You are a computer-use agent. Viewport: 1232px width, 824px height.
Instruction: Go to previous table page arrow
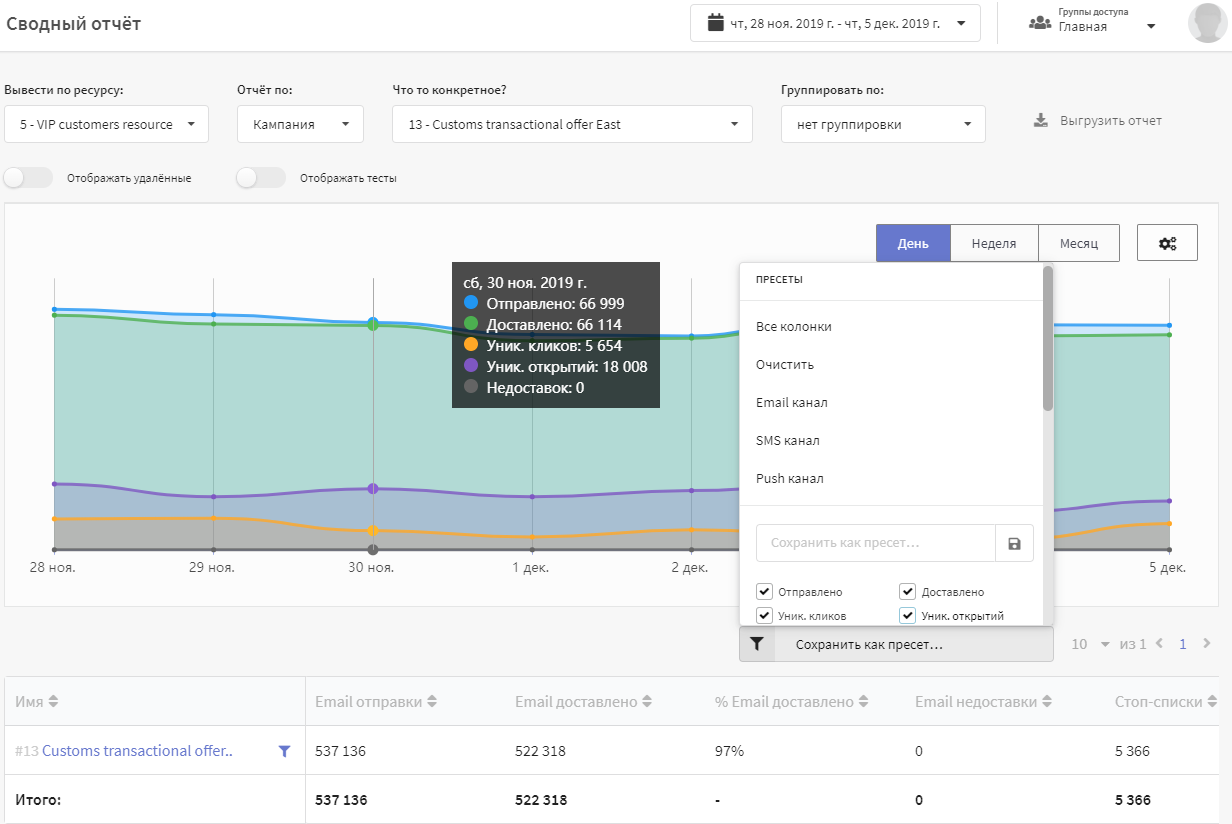[x=1160, y=644]
